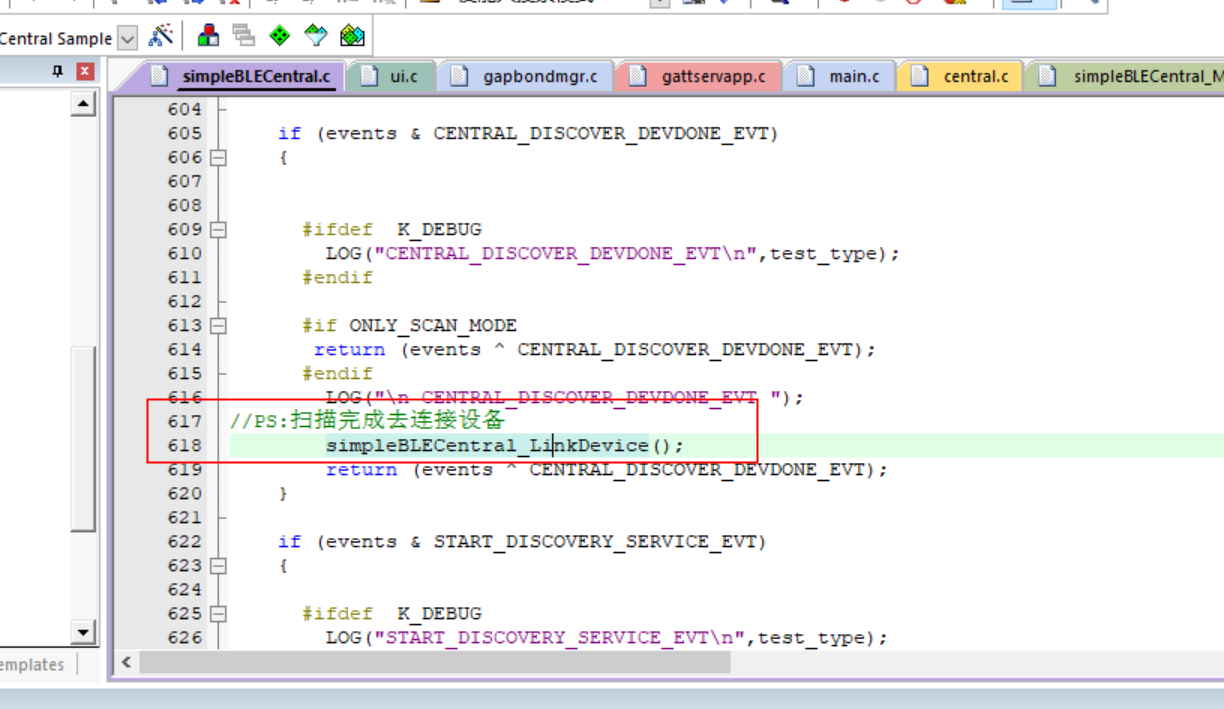
Task: Collapse the code block at line 623
Action: click(x=217, y=565)
